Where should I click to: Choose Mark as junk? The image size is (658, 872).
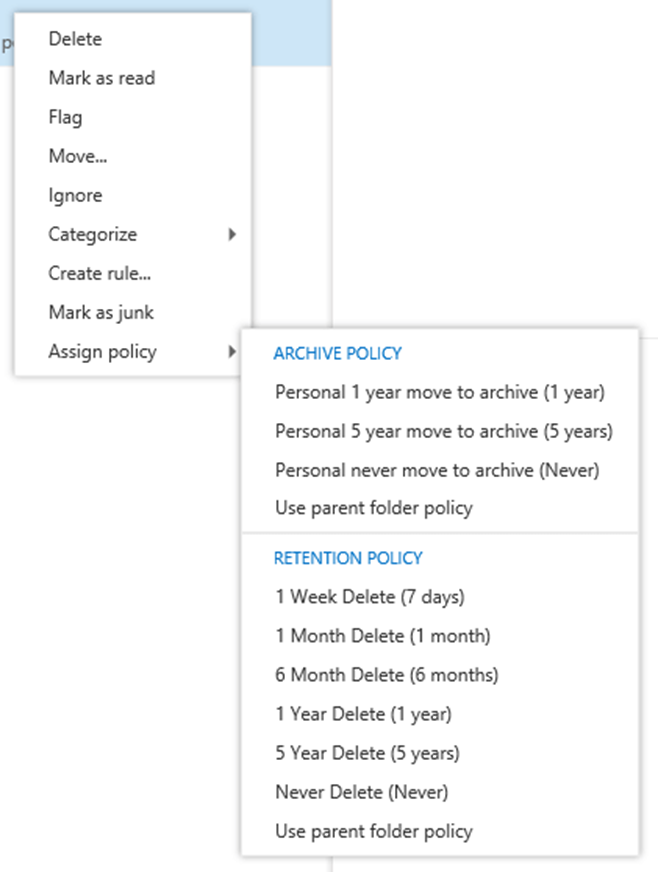(x=101, y=312)
